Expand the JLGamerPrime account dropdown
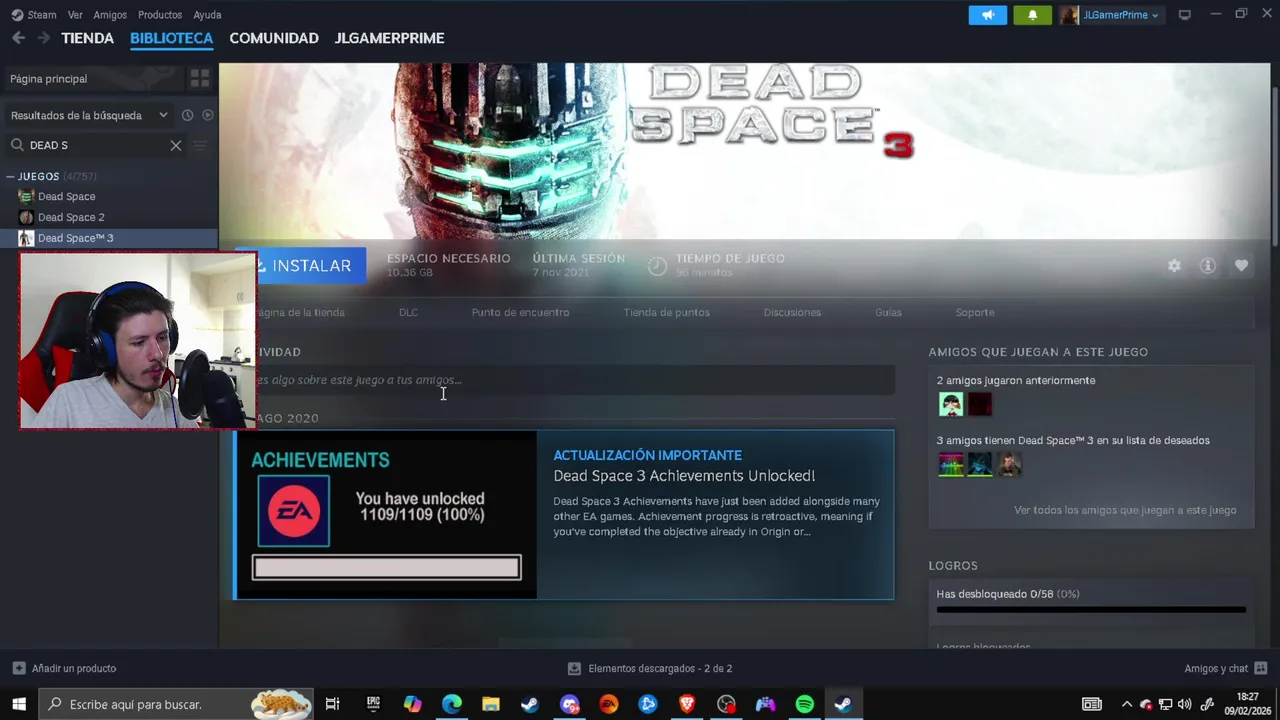The width and height of the screenshot is (1280, 720). [1120, 15]
